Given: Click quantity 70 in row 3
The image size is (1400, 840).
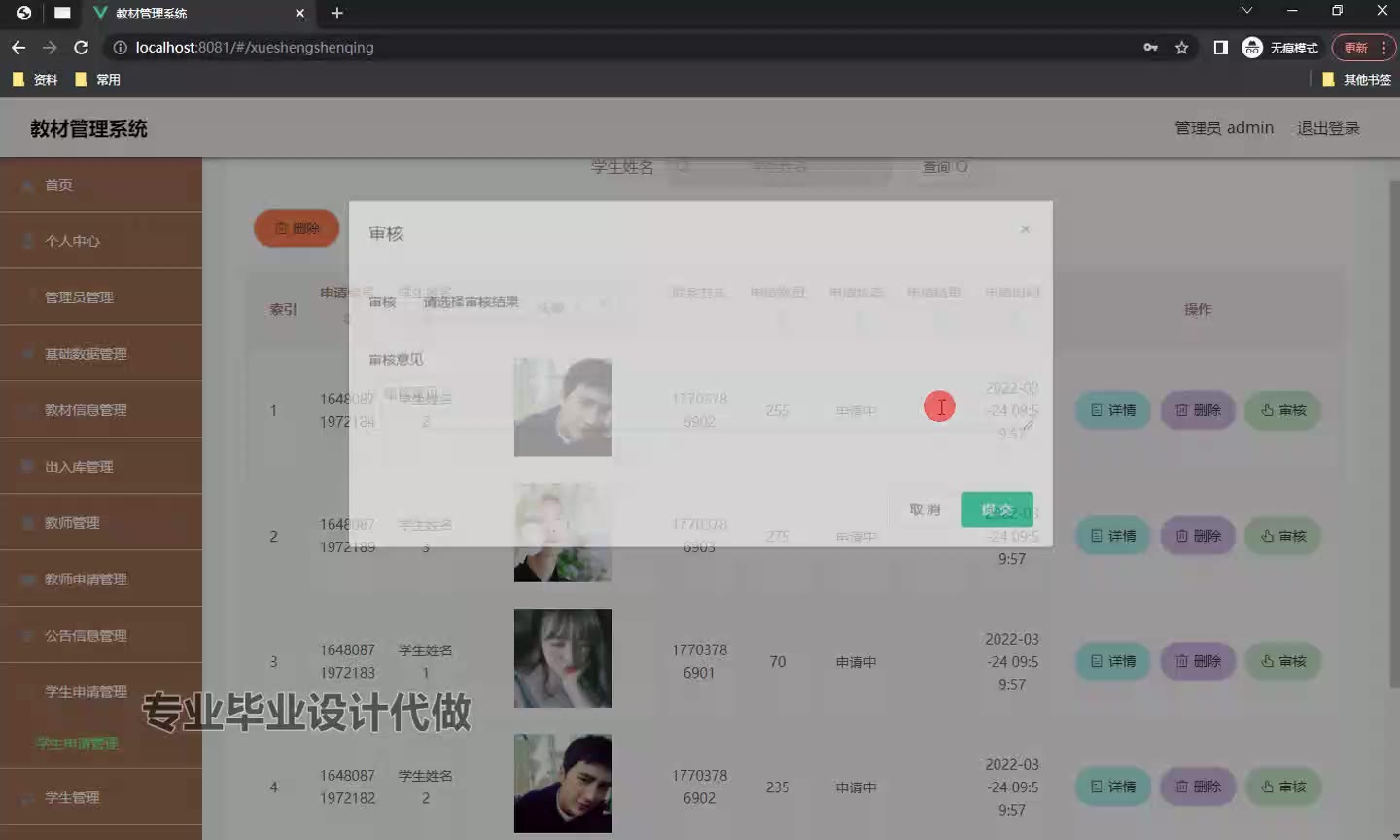Looking at the screenshot, I should click(x=778, y=661).
